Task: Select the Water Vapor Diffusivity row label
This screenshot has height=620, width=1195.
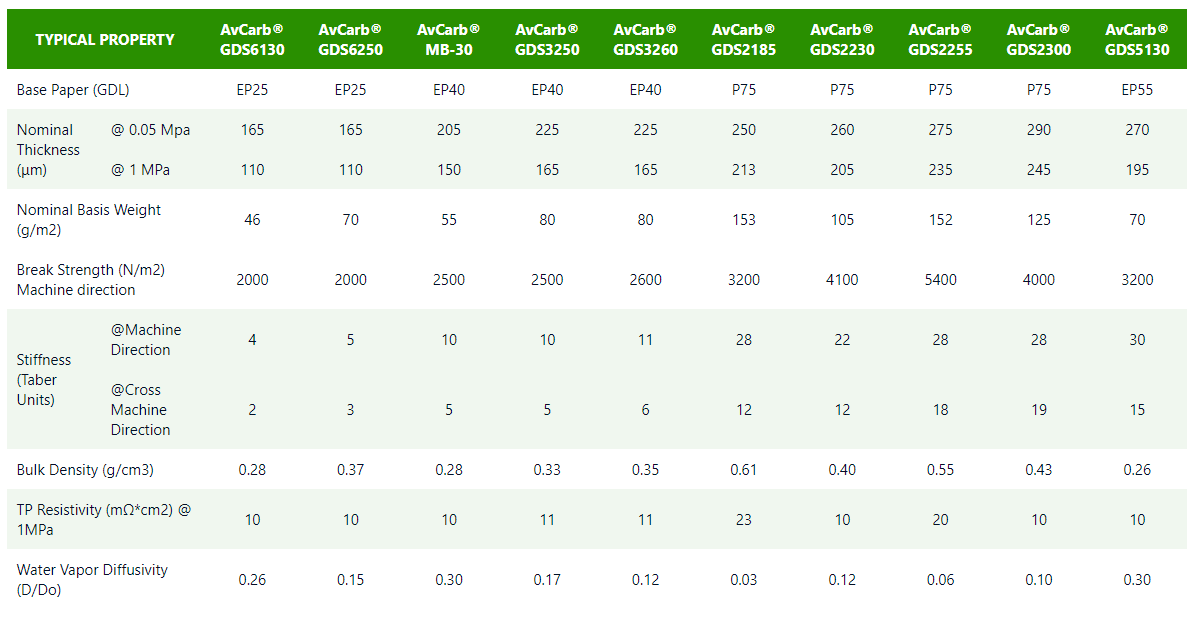Action: (92, 580)
